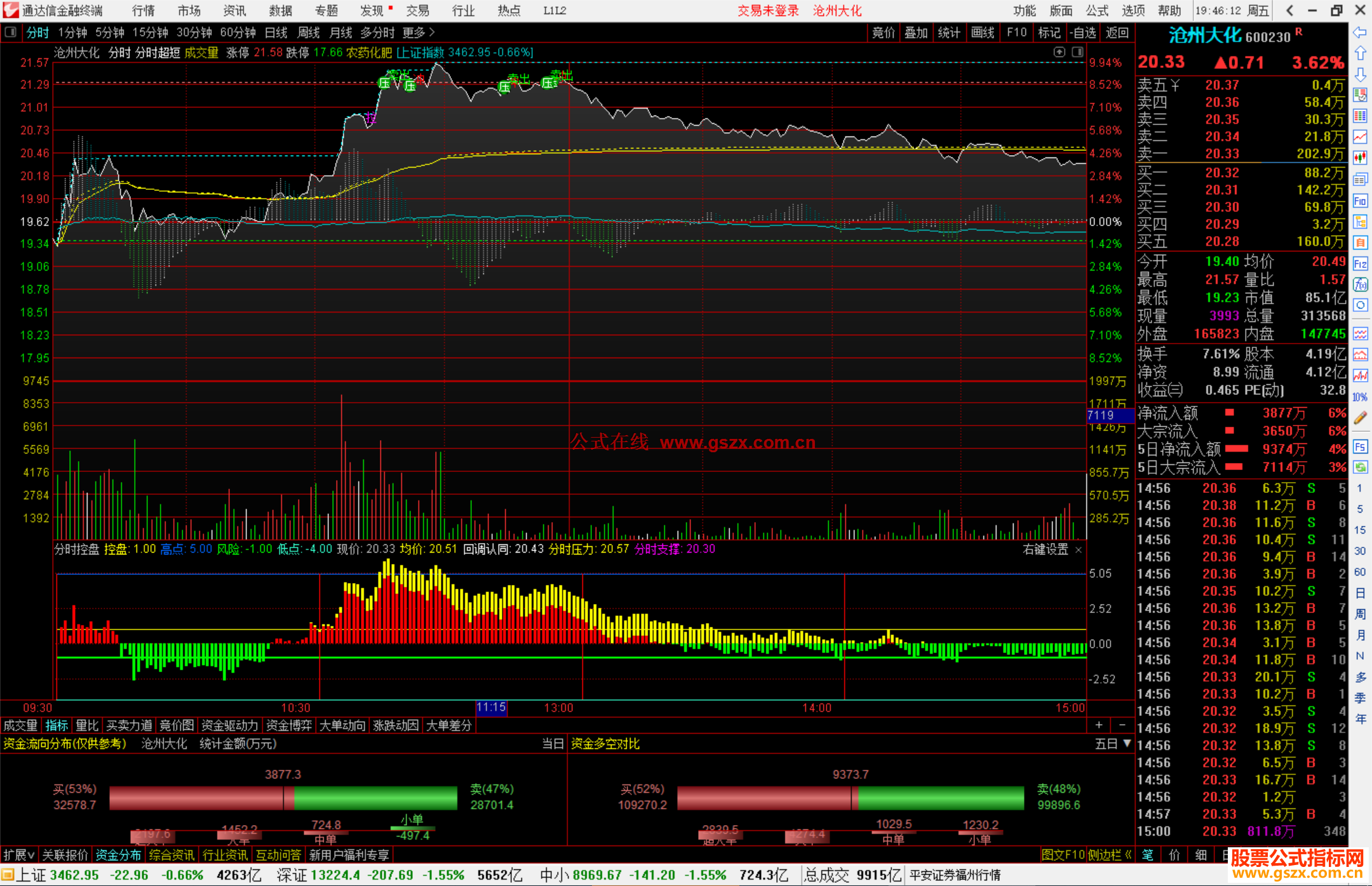
Task: Open the 扩展 dropdown at bottom left
Action: pyautogui.click(x=18, y=855)
